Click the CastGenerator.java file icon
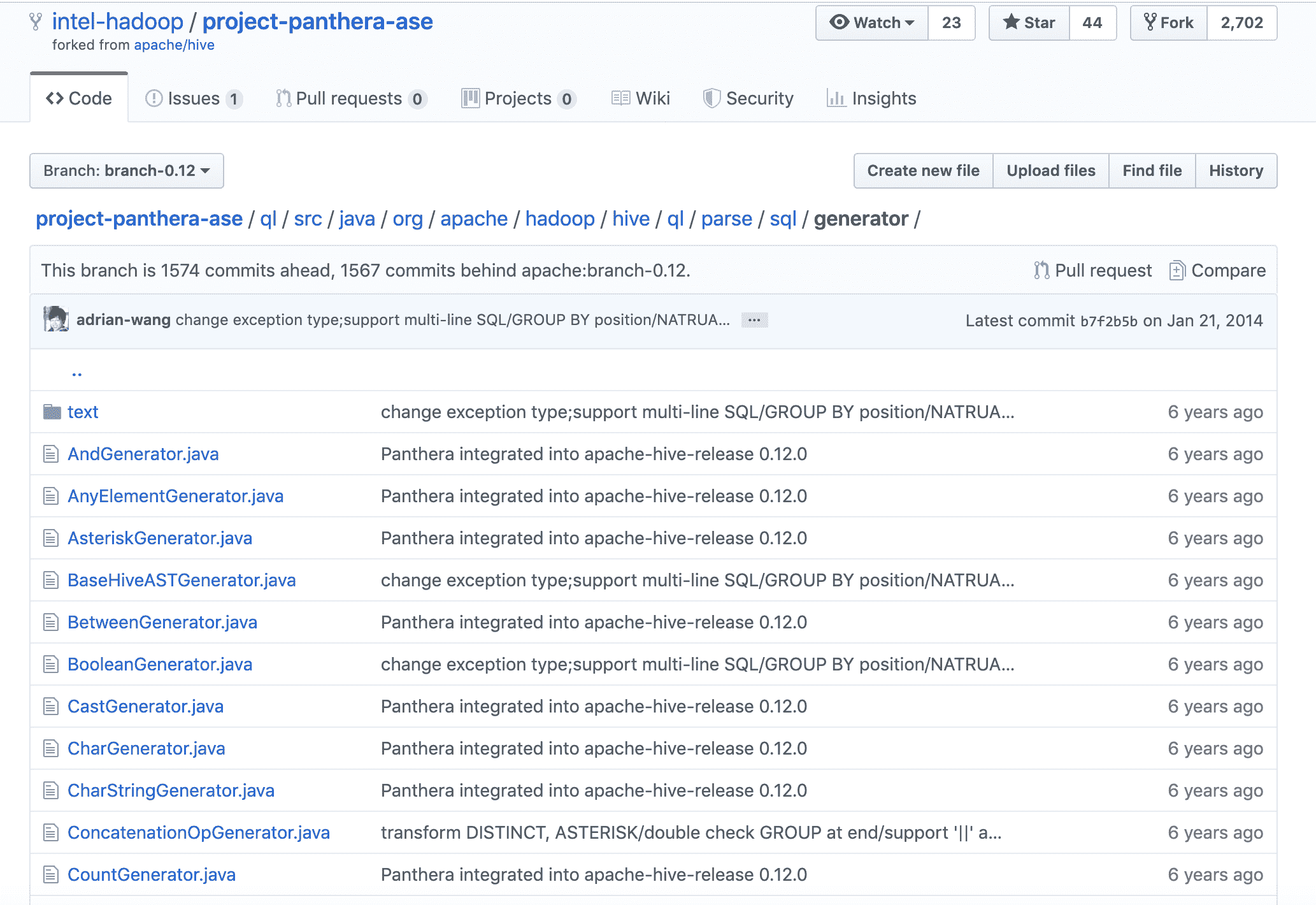 [x=51, y=706]
